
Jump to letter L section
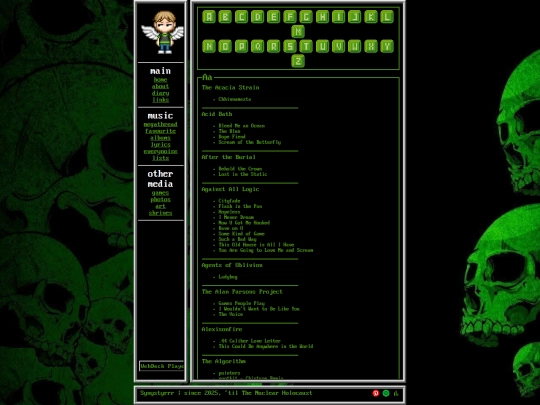tap(387, 17)
